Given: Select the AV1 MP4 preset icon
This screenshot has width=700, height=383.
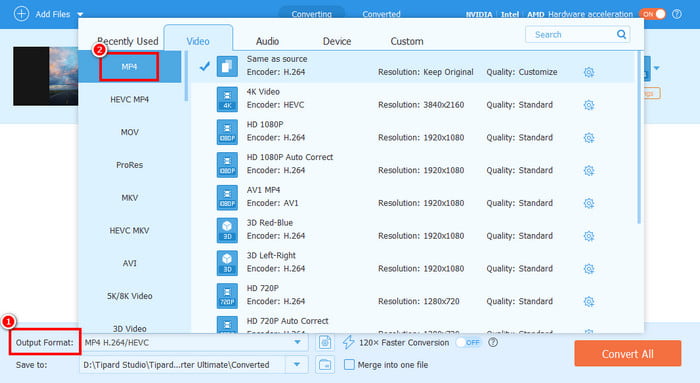Looking at the screenshot, I should pos(227,197).
